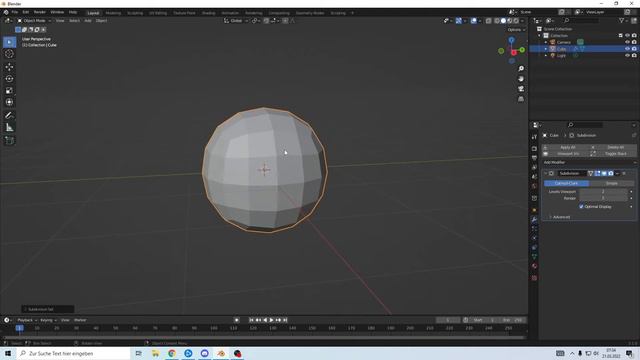Viewport: 640px width, 360px height.
Task: Open the Add menu in viewport header
Action: pyautogui.click(x=88, y=21)
